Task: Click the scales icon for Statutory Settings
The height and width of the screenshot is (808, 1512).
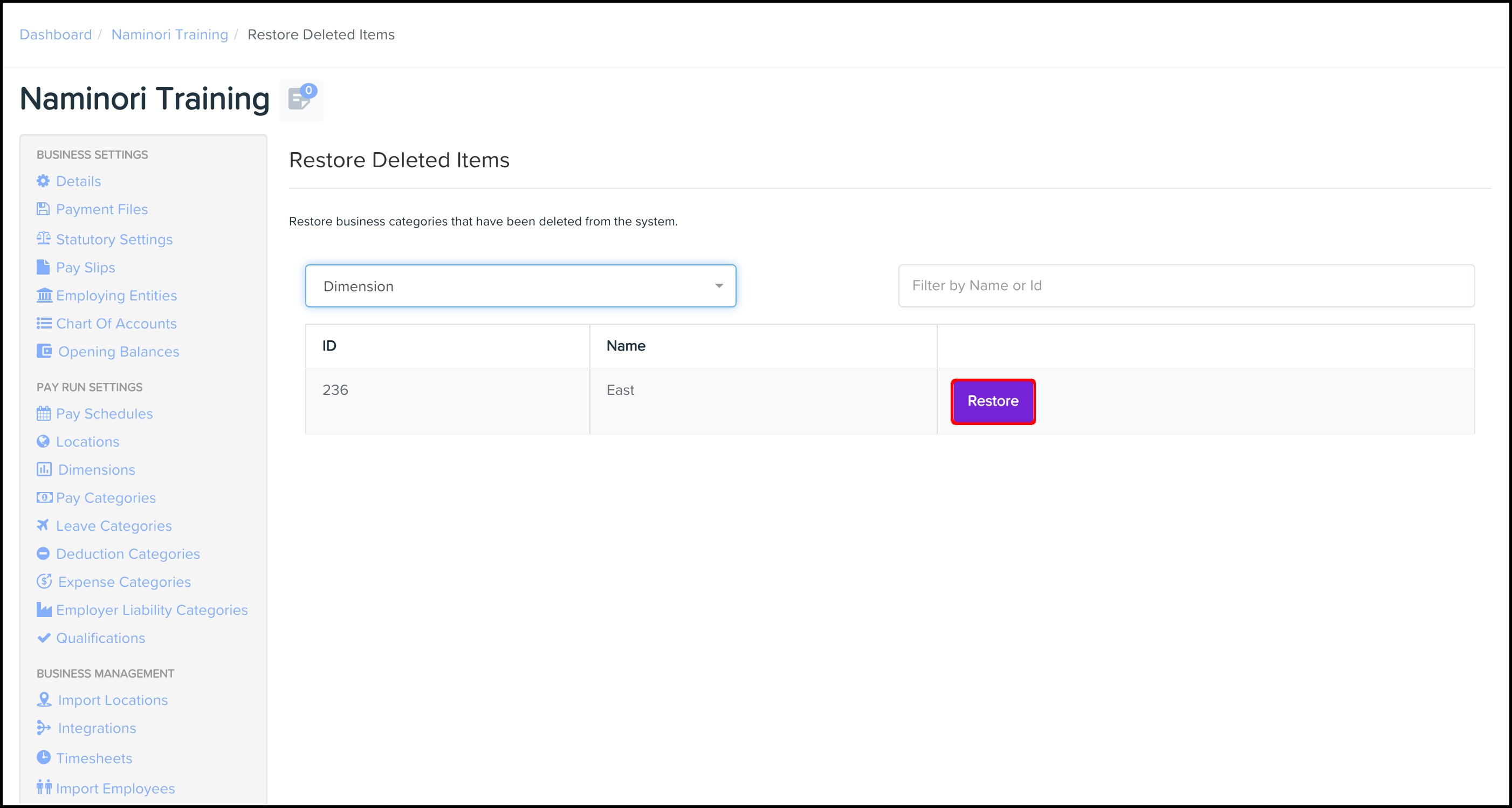Action: pos(44,238)
